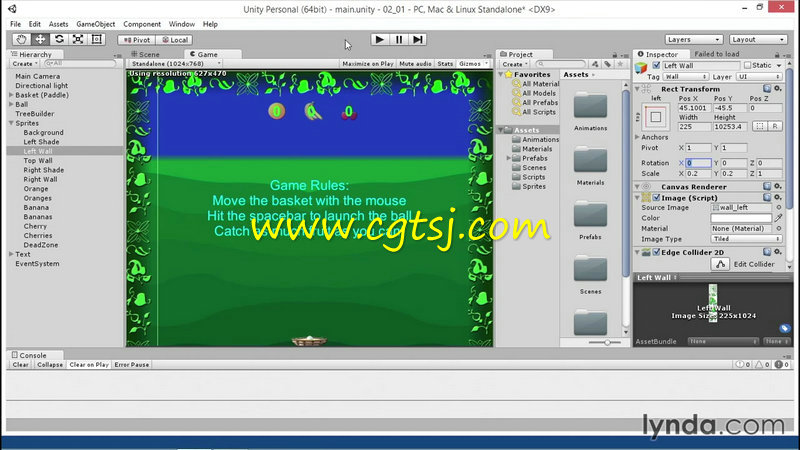The image size is (800, 450).
Task: Switch to Failed to load tab
Action: 716,54
